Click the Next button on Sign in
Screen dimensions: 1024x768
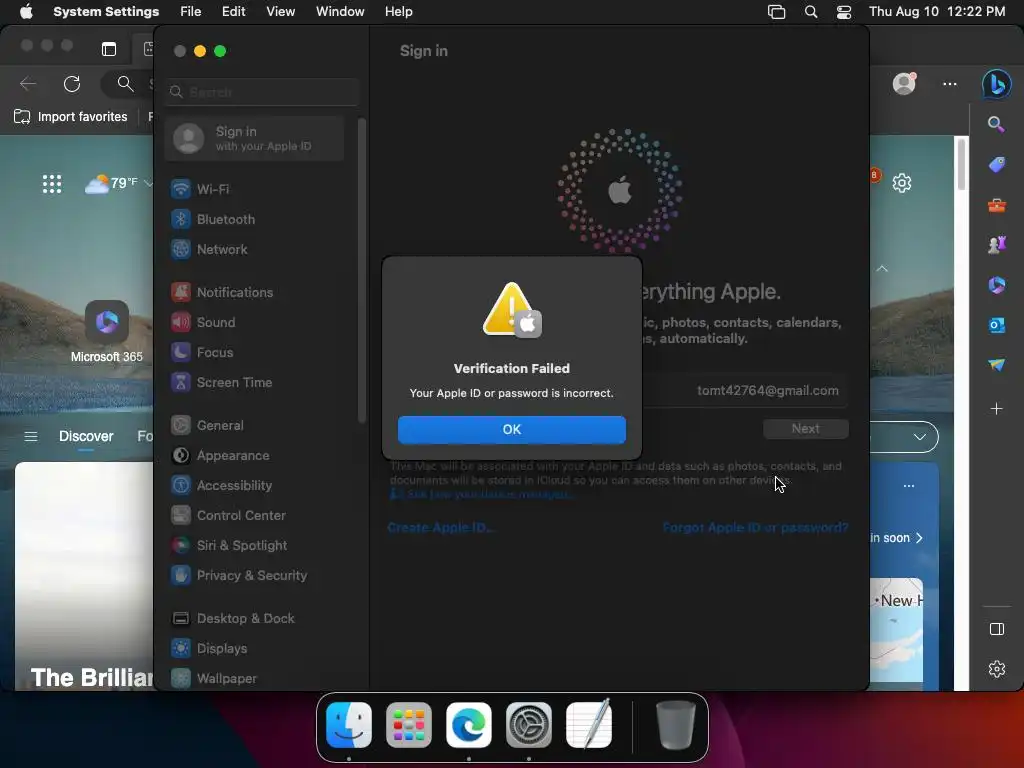point(806,428)
